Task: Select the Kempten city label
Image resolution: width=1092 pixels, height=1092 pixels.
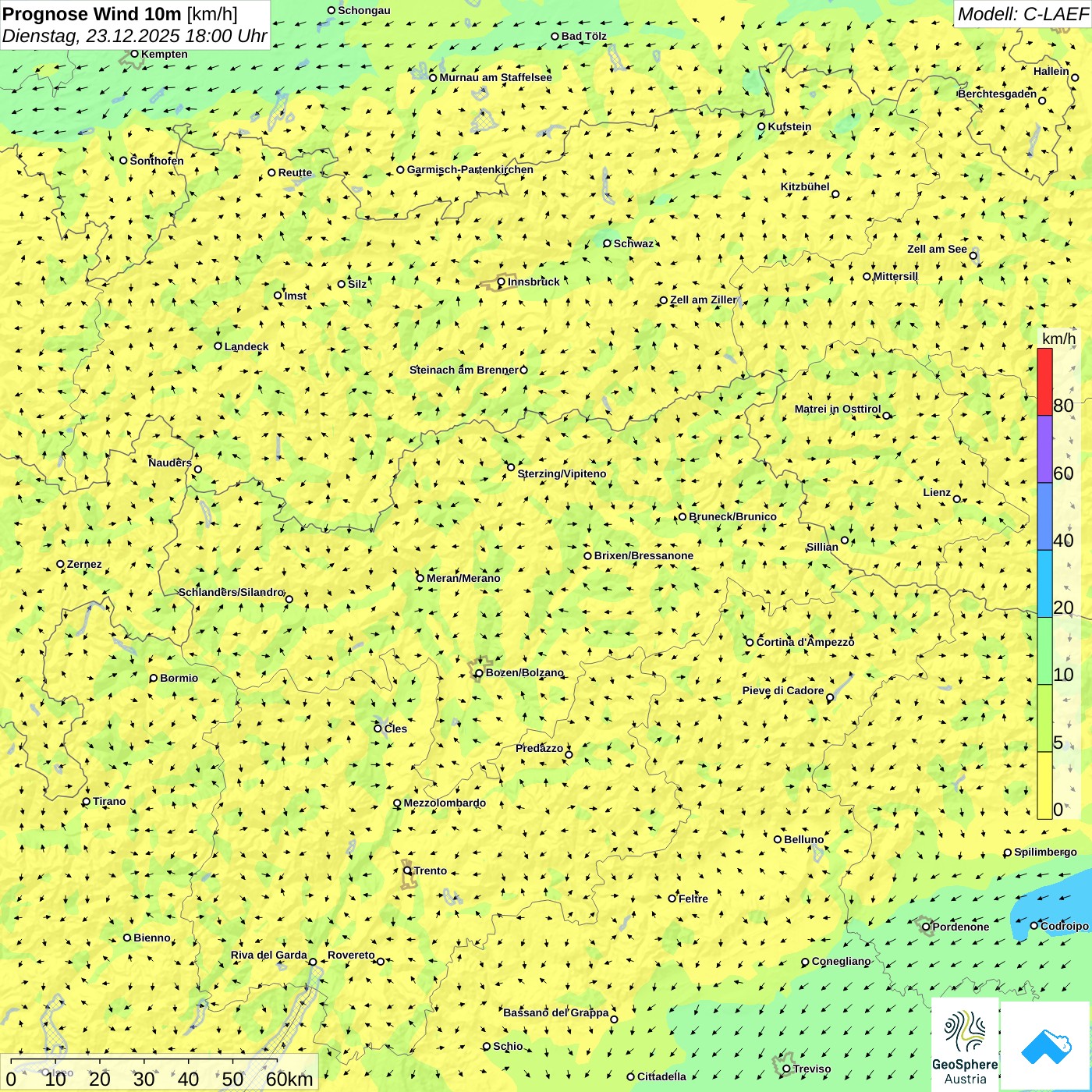Action: pos(164,54)
